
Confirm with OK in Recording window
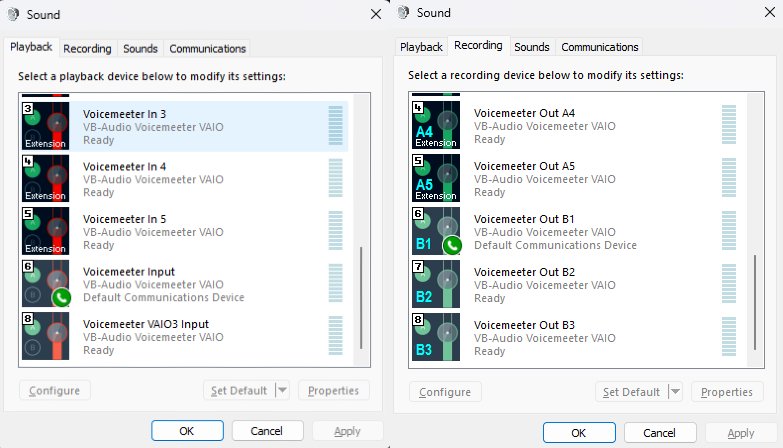click(579, 433)
